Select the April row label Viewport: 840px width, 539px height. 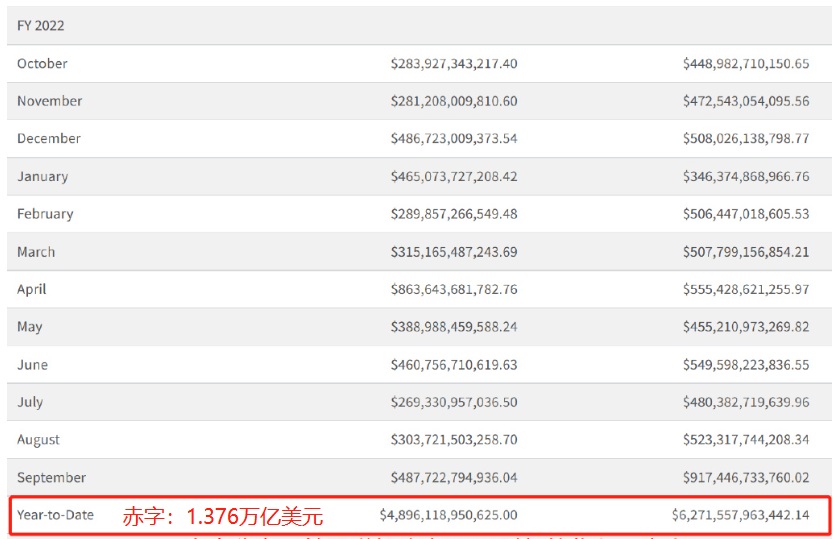pos(32,289)
